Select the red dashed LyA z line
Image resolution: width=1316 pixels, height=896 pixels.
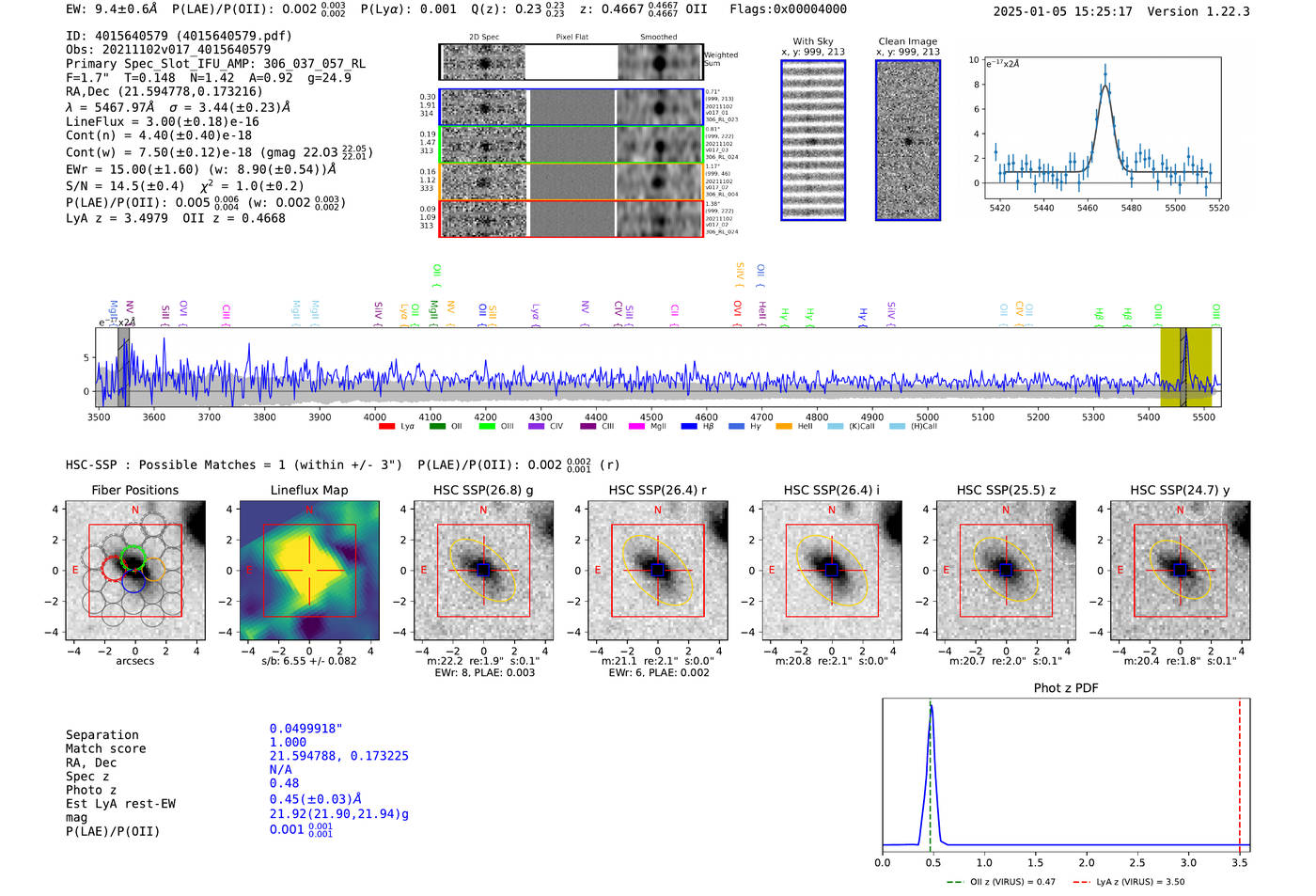pyautogui.click(x=1240, y=775)
